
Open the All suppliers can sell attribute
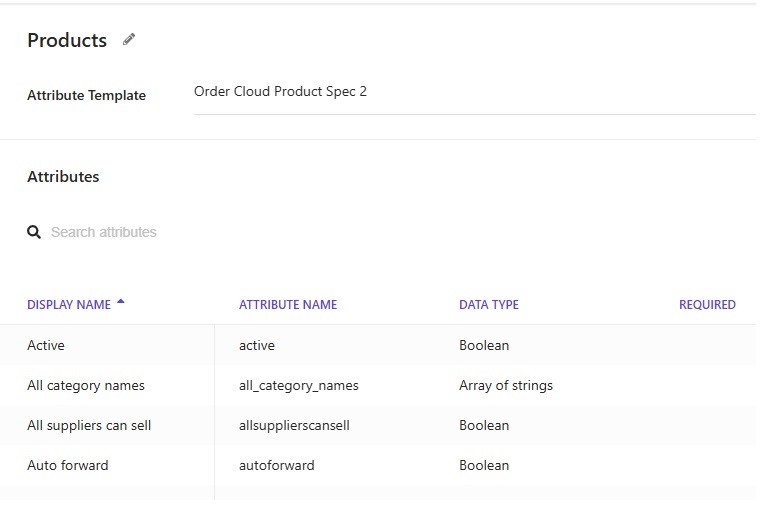89,425
